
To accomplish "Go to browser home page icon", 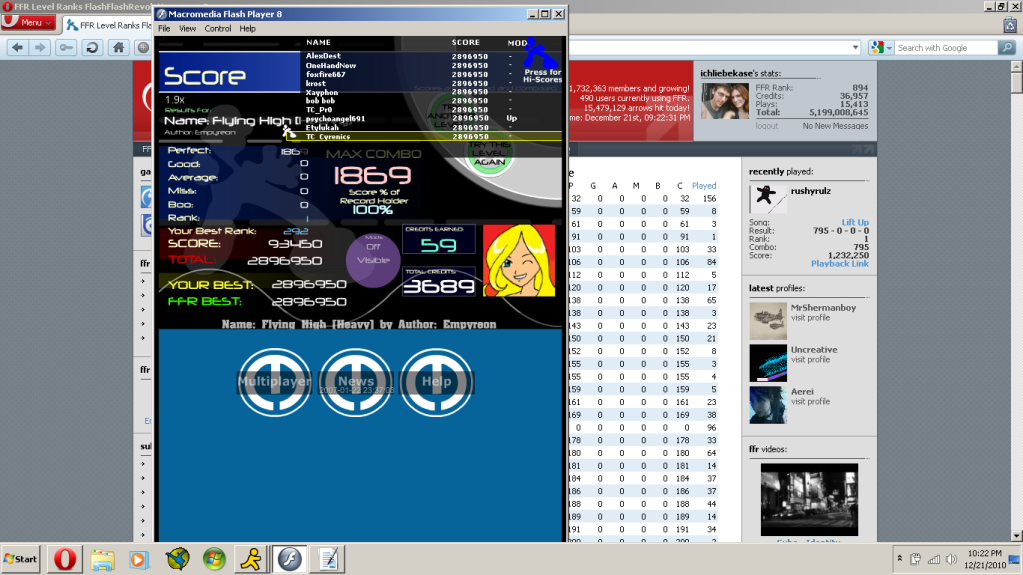I will click(118, 48).
